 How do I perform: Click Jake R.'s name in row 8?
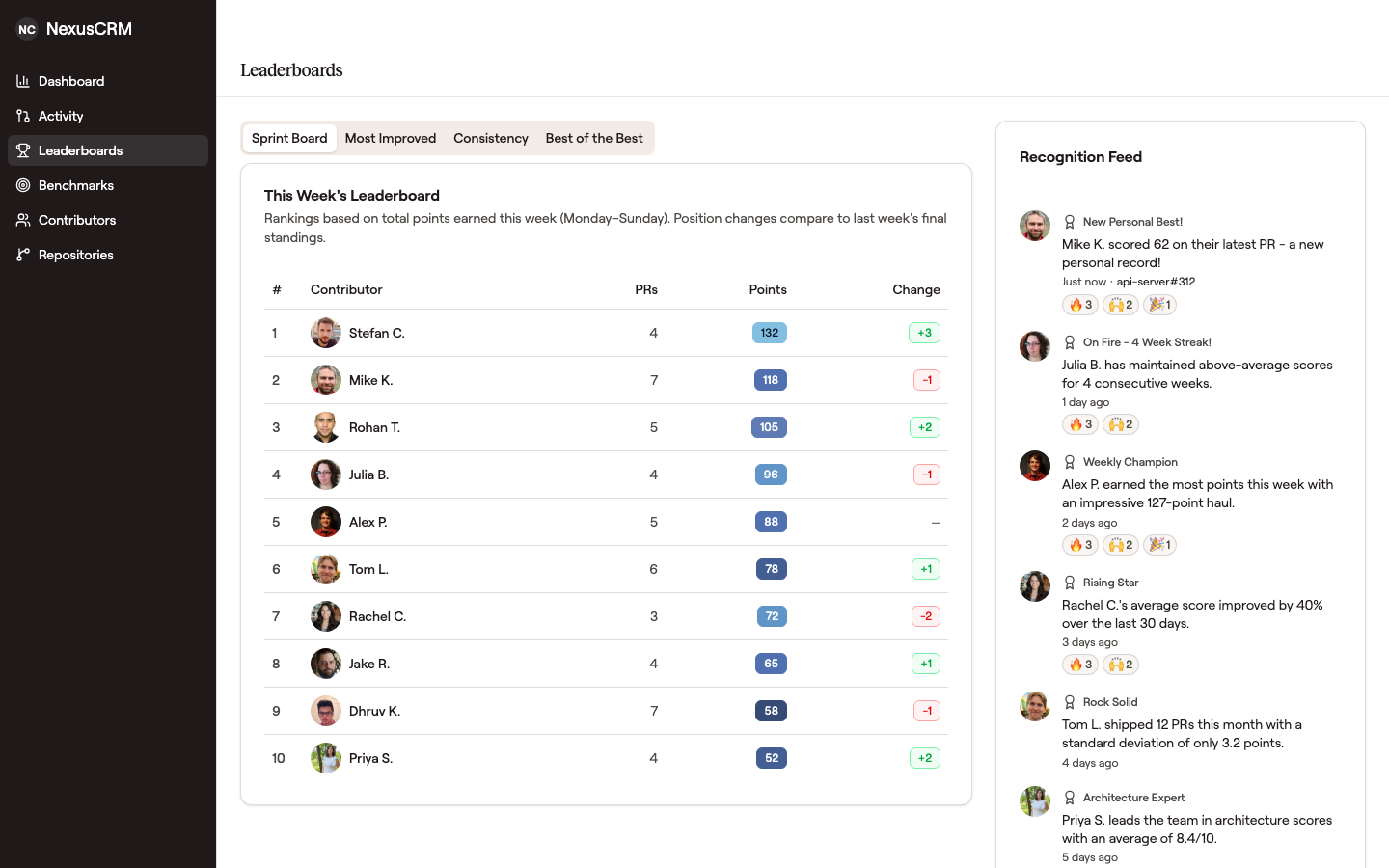369,664
